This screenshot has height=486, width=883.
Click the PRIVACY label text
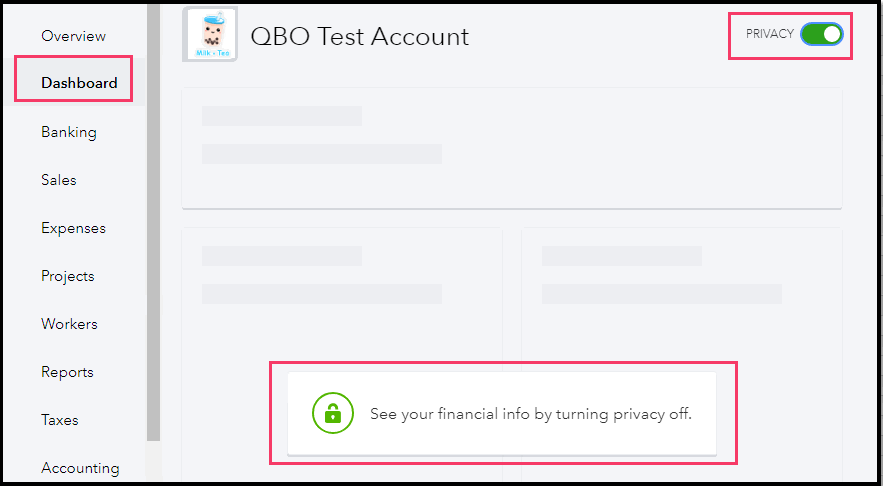[x=769, y=34]
